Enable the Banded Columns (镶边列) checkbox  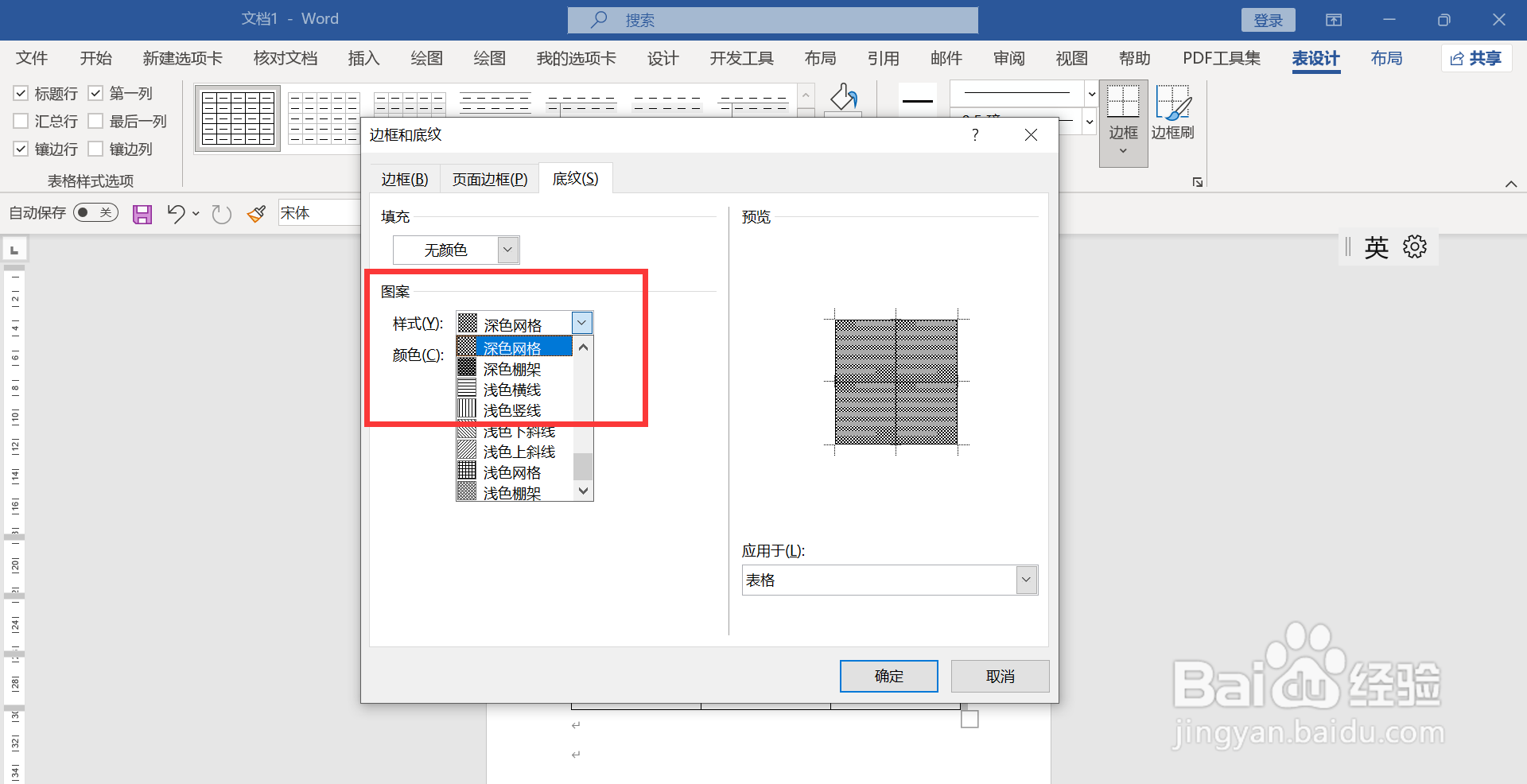(x=95, y=149)
